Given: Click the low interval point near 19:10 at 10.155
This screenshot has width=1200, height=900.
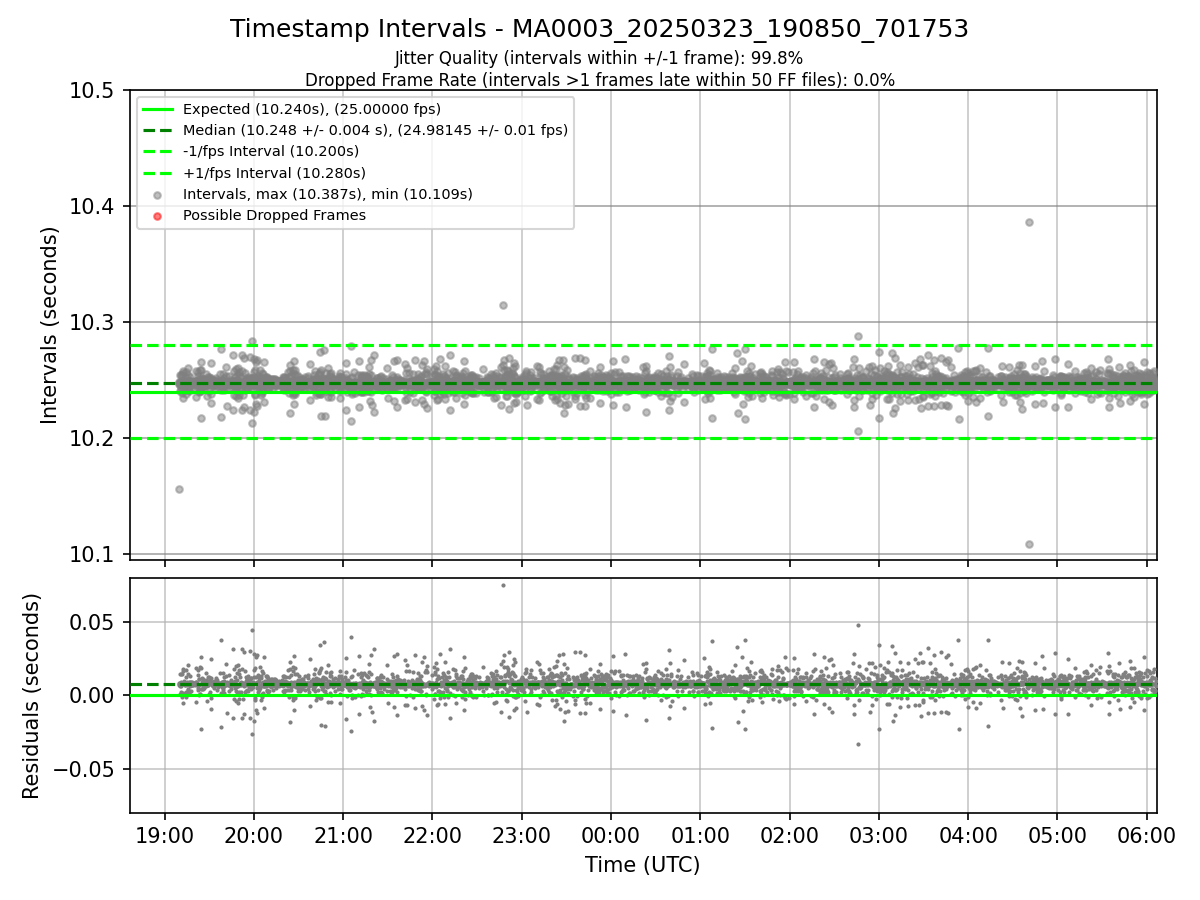Looking at the screenshot, I should (x=179, y=489).
